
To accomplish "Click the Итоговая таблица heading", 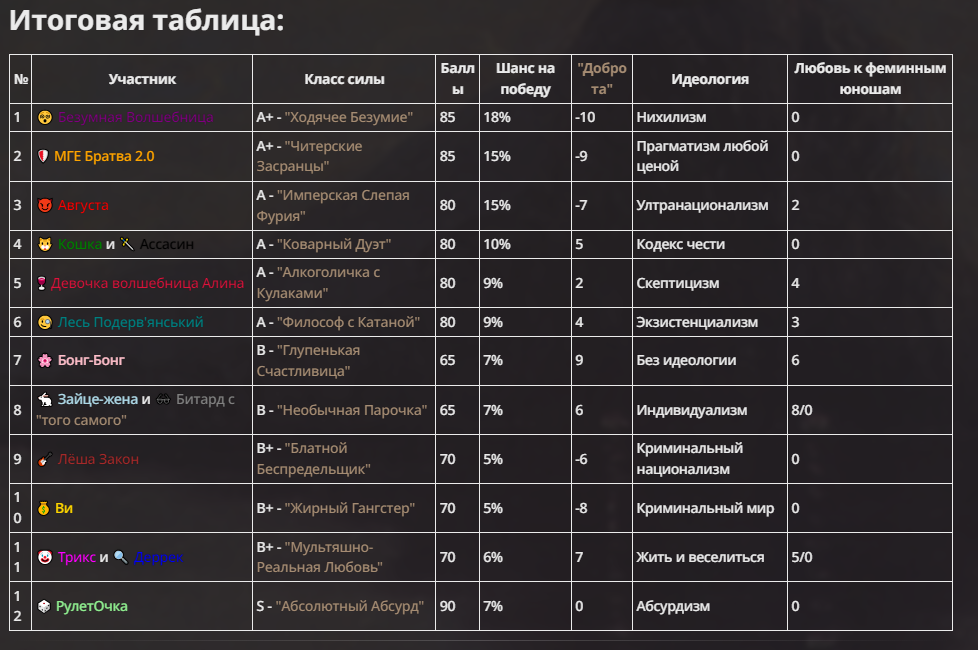I will click(147, 21).
